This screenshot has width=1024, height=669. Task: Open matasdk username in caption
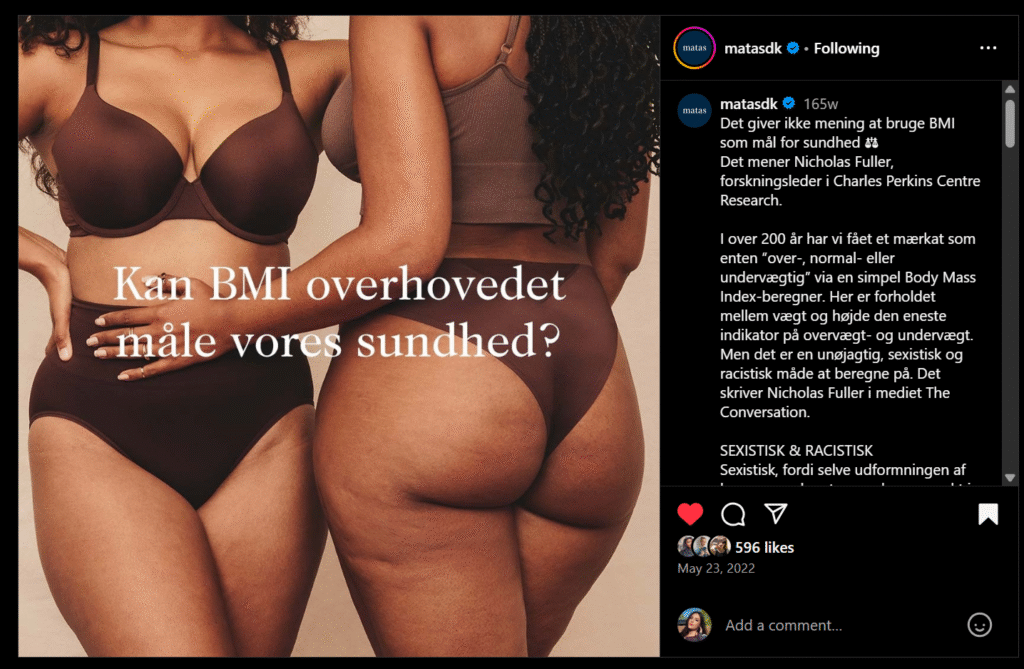point(748,104)
